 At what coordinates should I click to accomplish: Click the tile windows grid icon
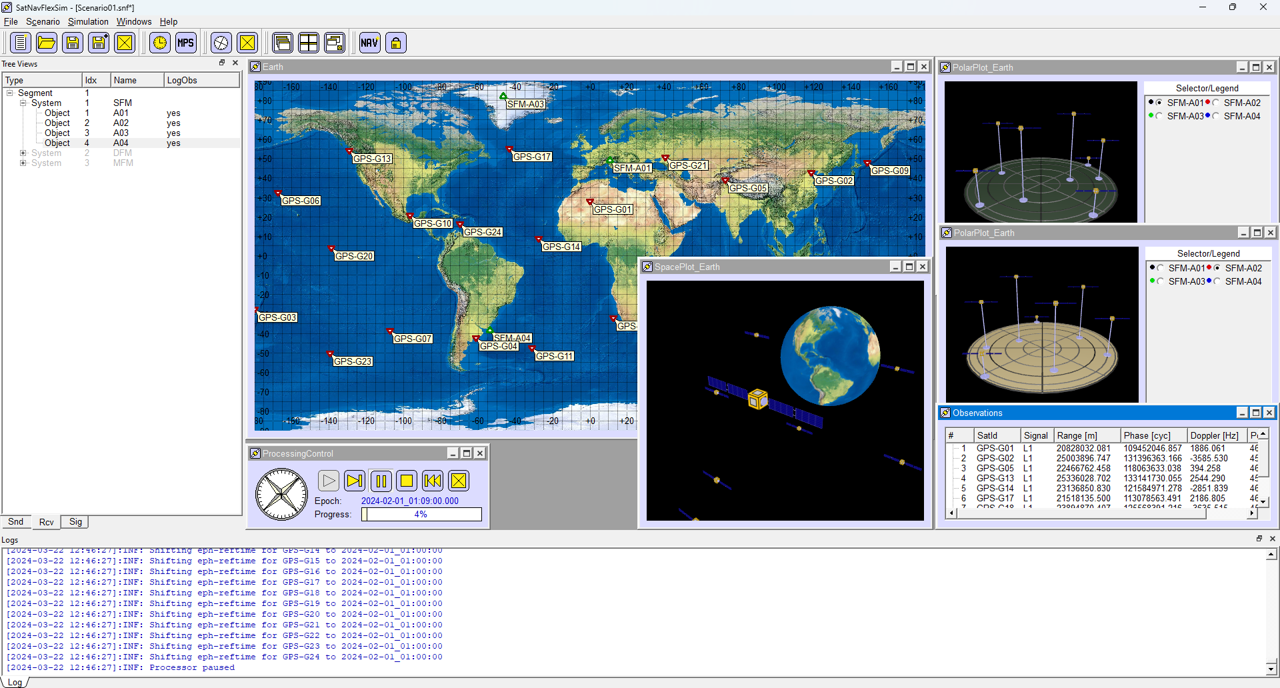point(308,42)
